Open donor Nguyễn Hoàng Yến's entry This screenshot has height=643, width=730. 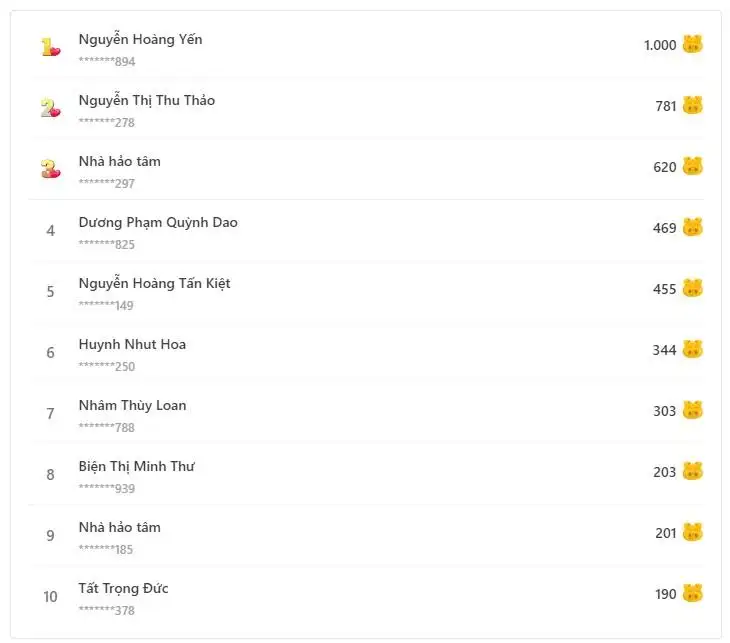pos(140,40)
